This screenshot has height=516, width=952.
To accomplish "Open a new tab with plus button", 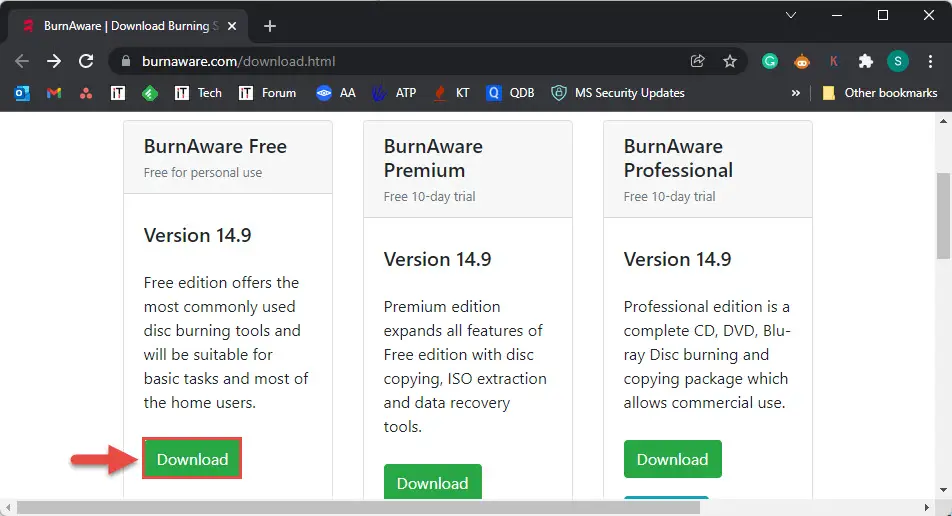I will click(x=270, y=26).
